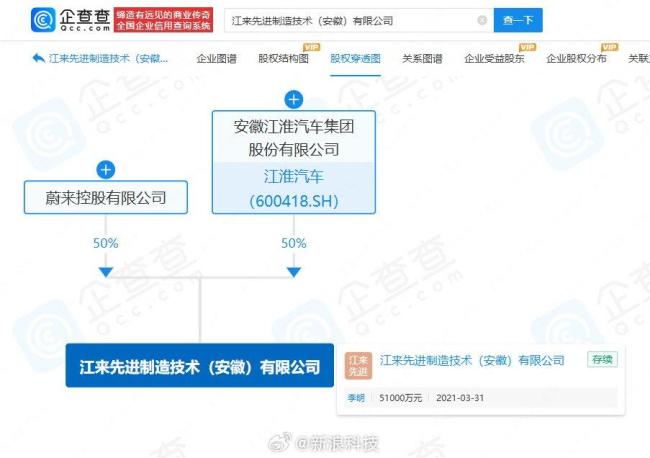Expand shareholders above 安徽江淮汽车集团 with the plus icon

(293, 99)
